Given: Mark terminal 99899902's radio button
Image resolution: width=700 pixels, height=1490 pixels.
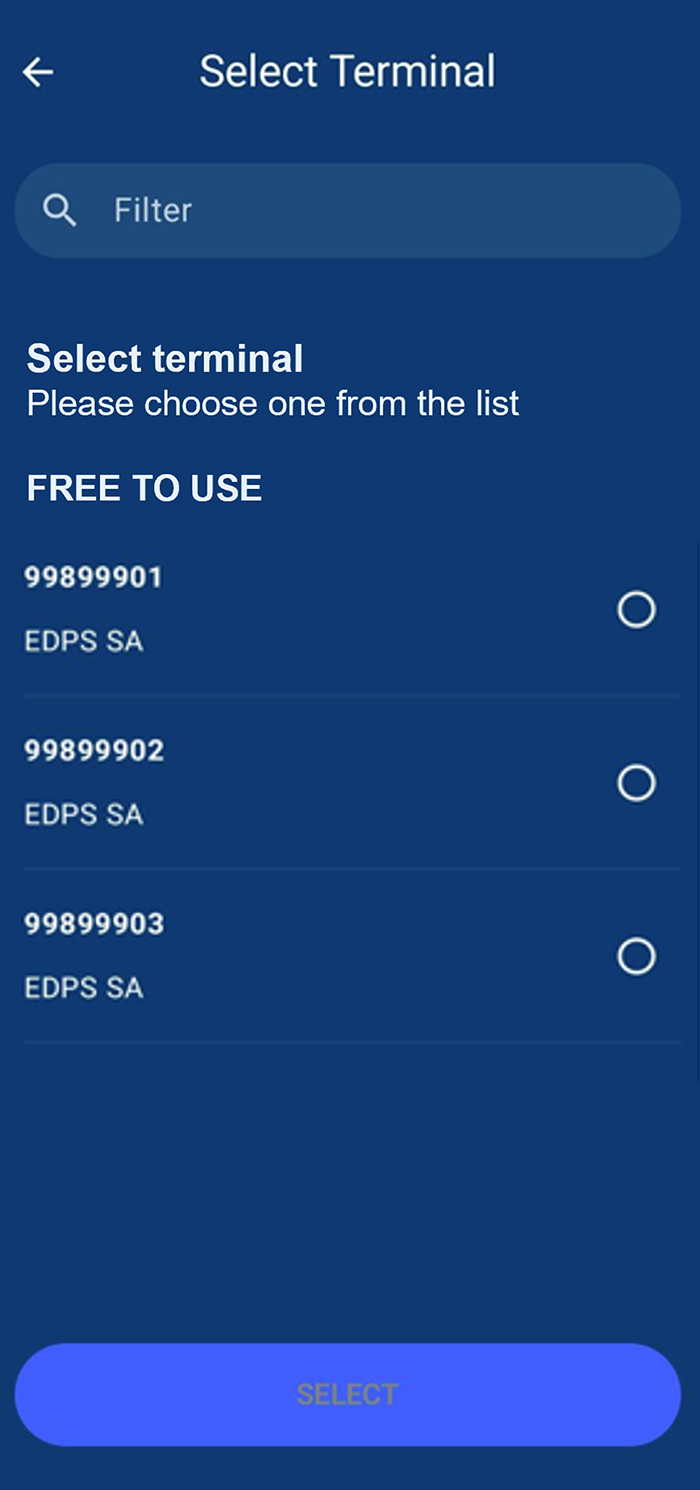Looking at the screenshot, I should [636, 782].
